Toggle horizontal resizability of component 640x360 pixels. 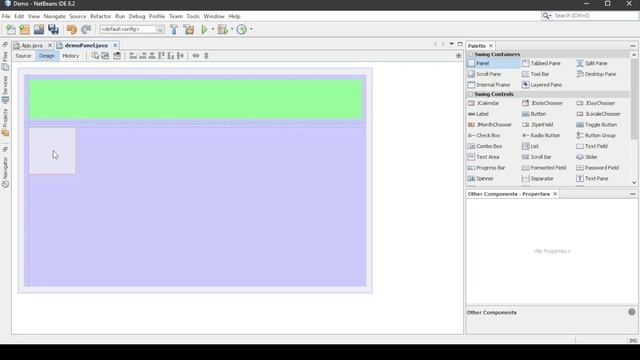tap(196, 56)
